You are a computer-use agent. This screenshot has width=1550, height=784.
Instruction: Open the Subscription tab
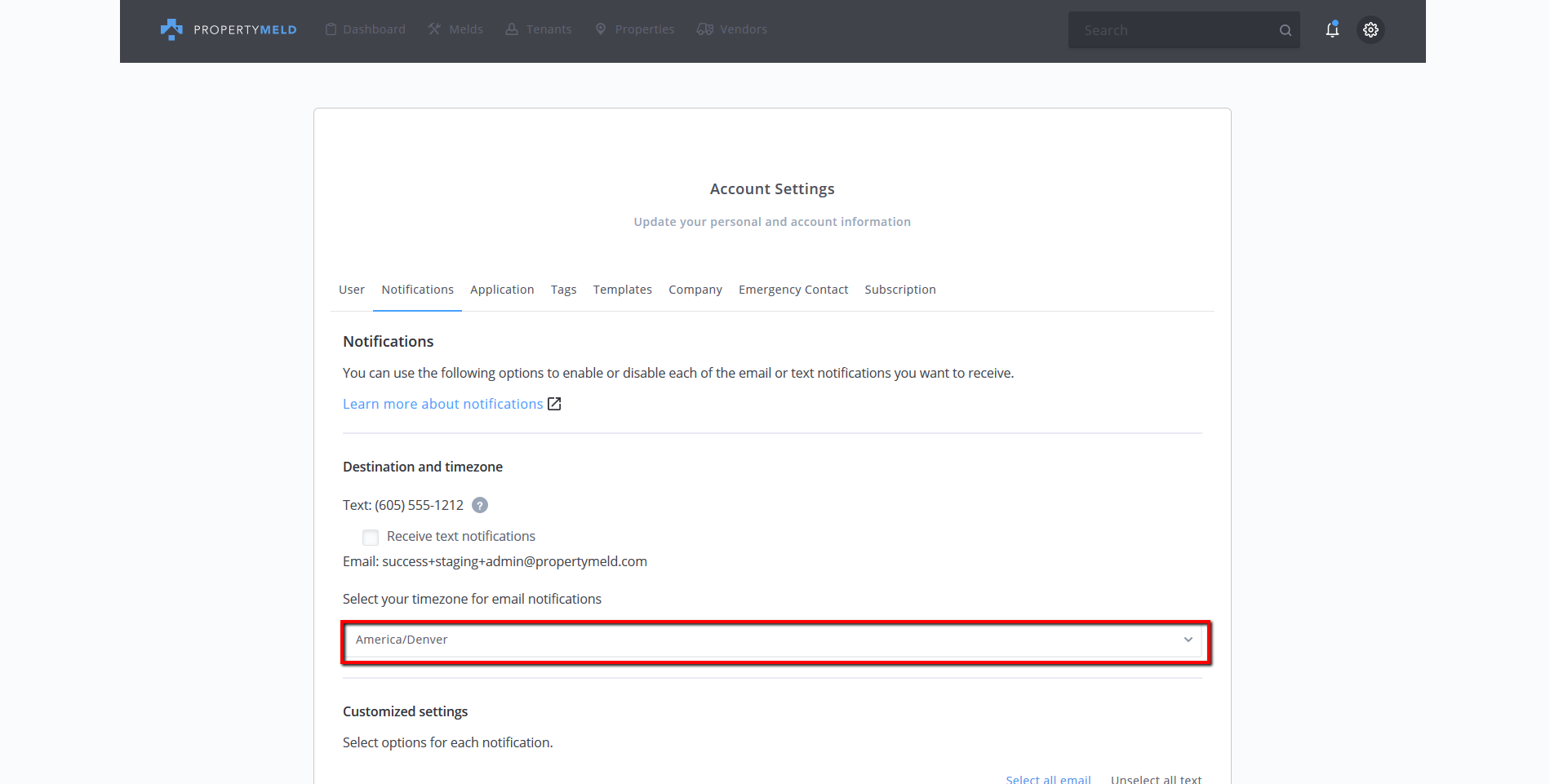(900, 290)
